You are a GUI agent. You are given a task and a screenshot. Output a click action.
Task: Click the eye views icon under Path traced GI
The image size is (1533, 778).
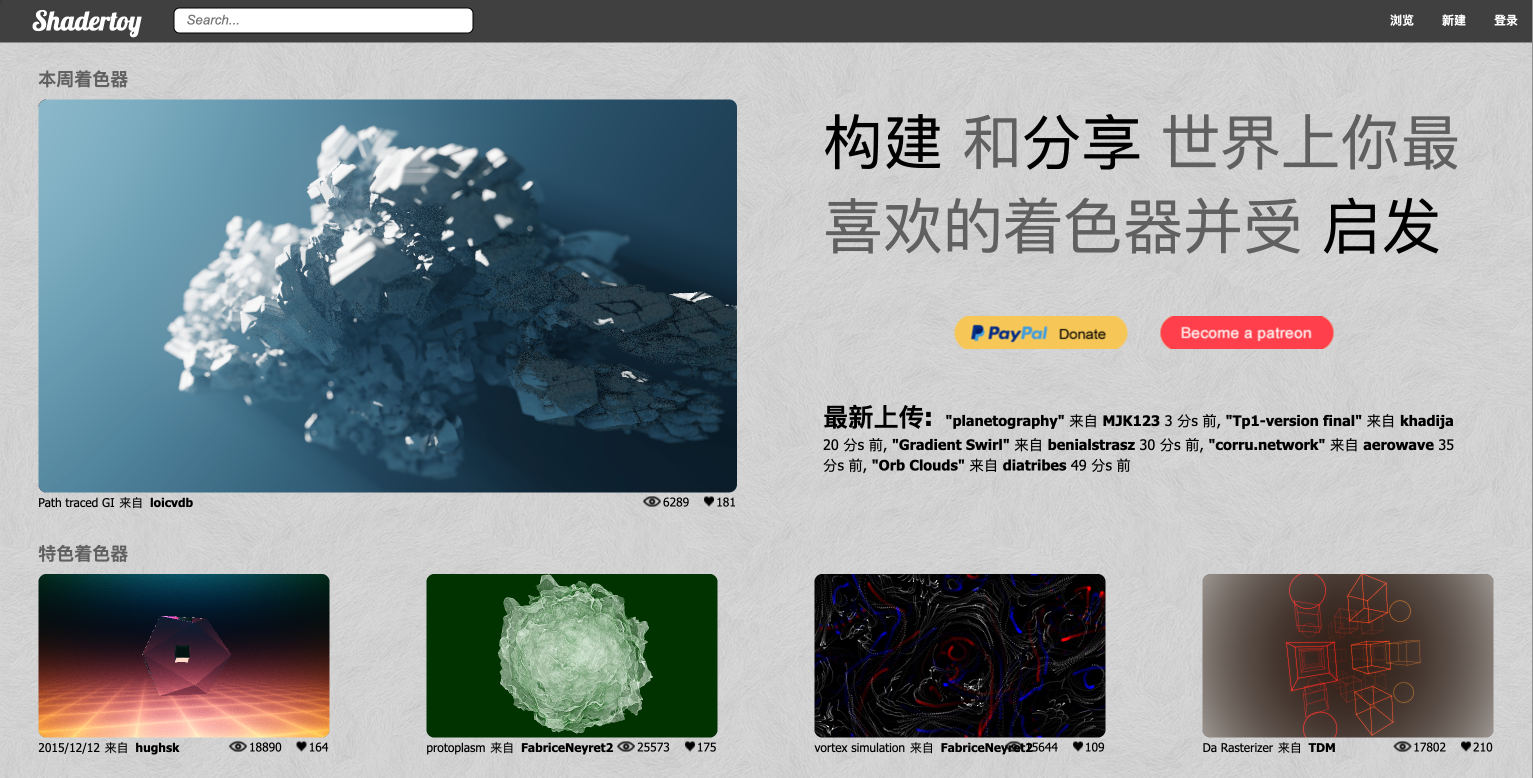652,502
